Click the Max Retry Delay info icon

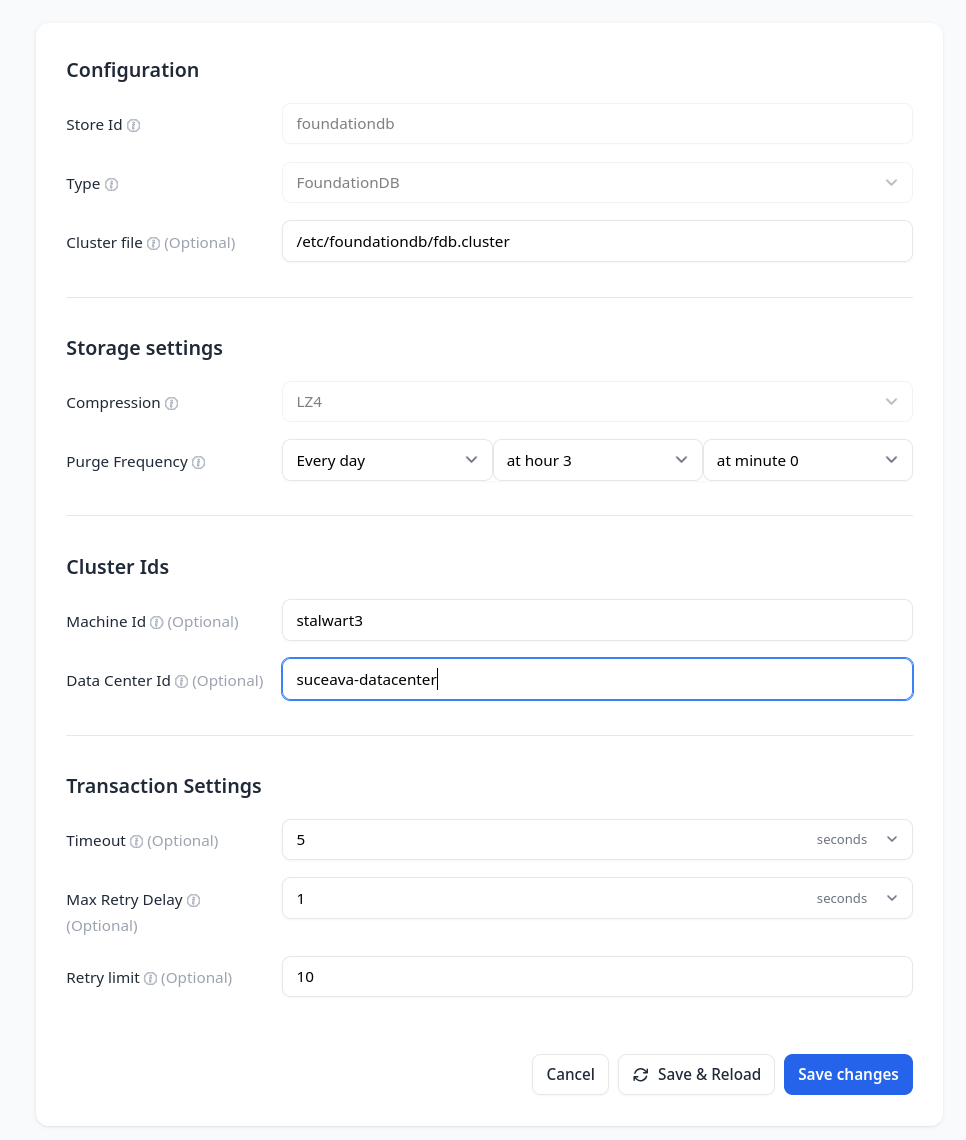click(x=194, y=900)
